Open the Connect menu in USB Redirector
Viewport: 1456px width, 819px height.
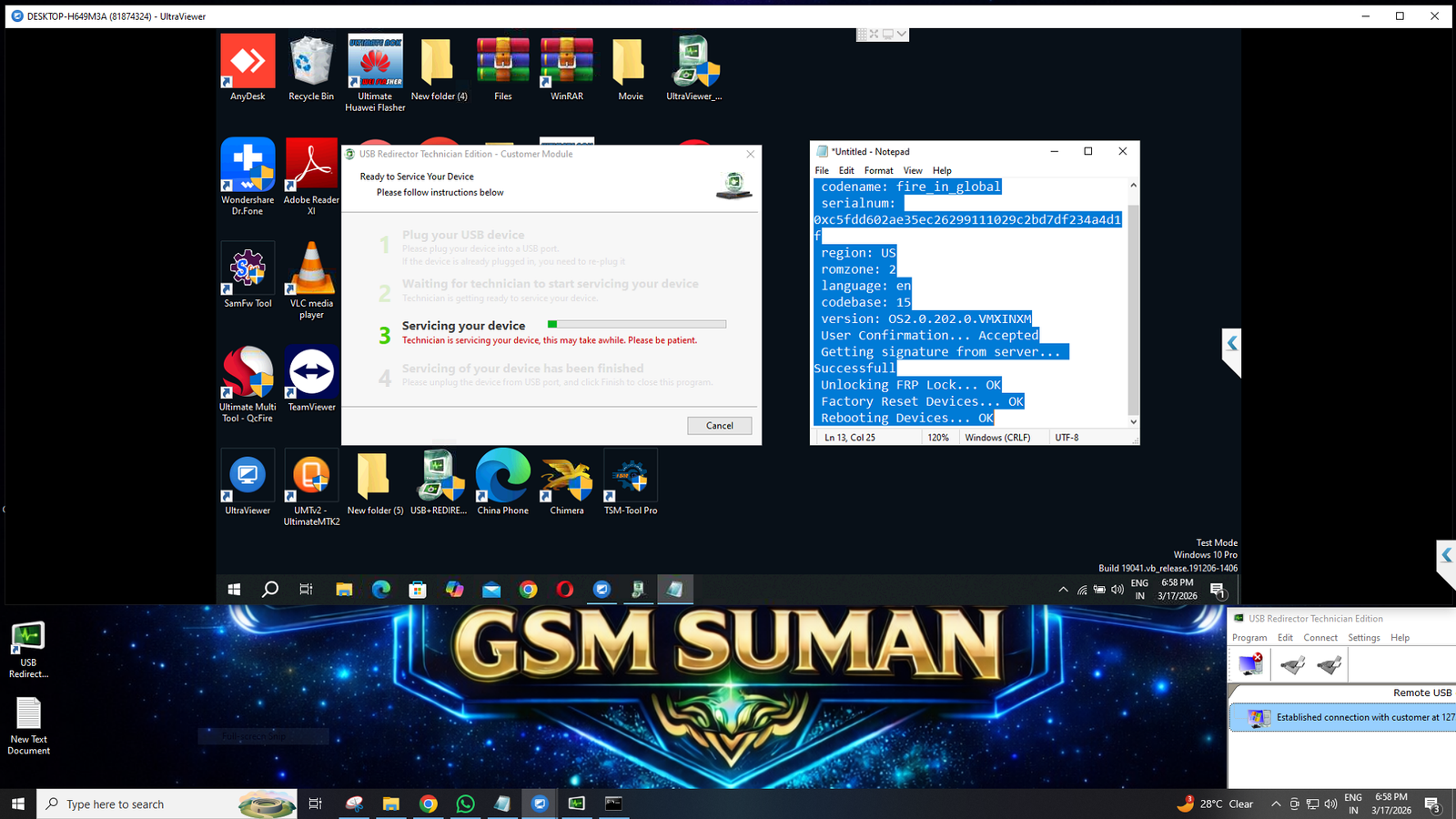point(1319,638)
